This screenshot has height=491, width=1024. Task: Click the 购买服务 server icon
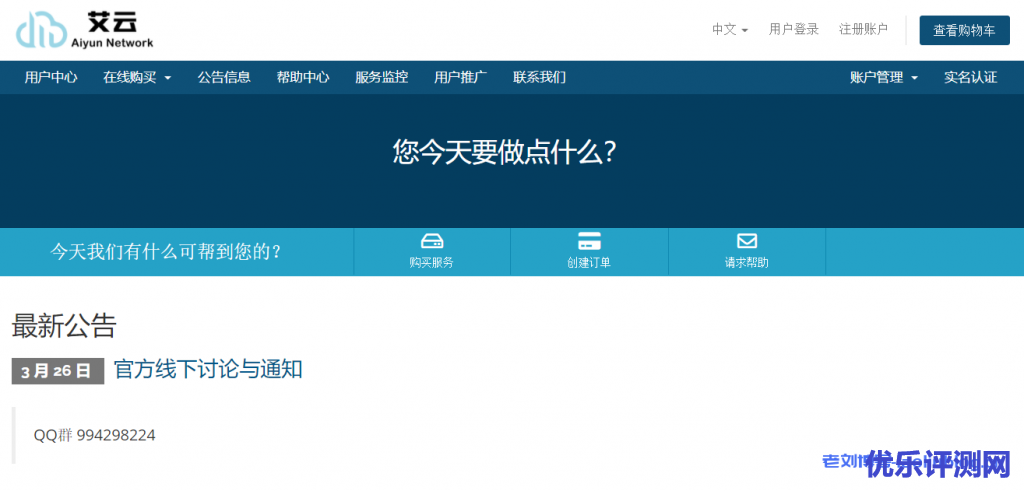pos(431,241)
